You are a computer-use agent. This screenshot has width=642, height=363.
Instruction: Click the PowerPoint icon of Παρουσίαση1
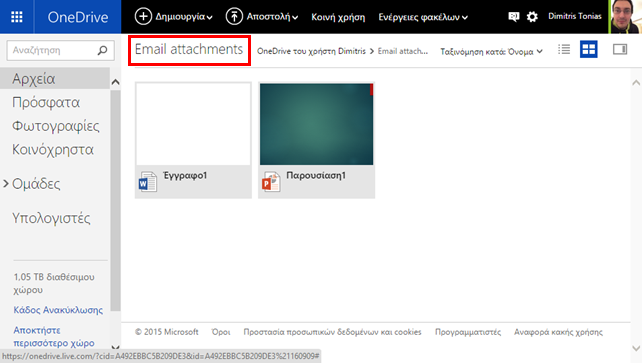click(x=271, y=182)
